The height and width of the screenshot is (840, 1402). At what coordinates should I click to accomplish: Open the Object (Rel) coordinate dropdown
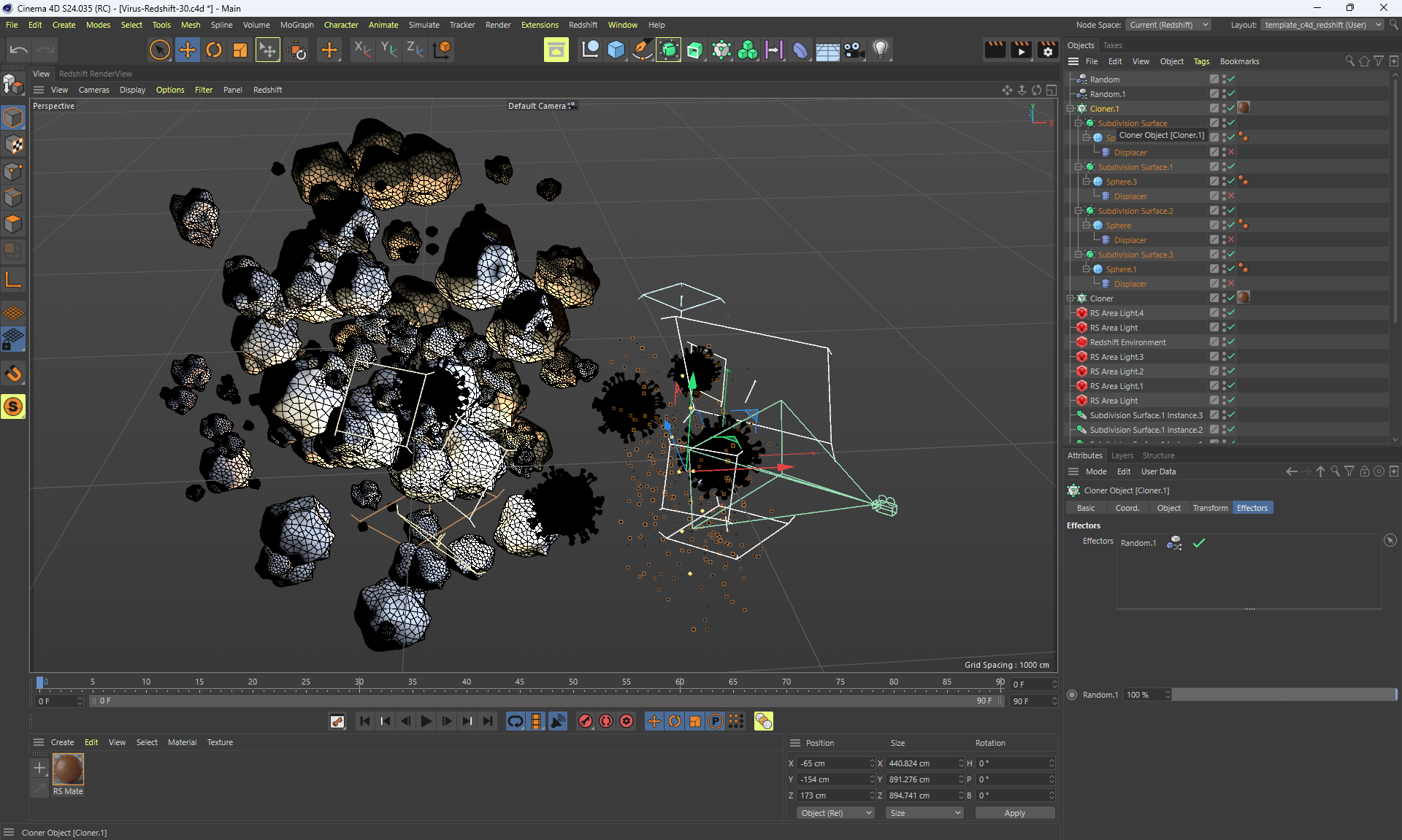(835, 813)
